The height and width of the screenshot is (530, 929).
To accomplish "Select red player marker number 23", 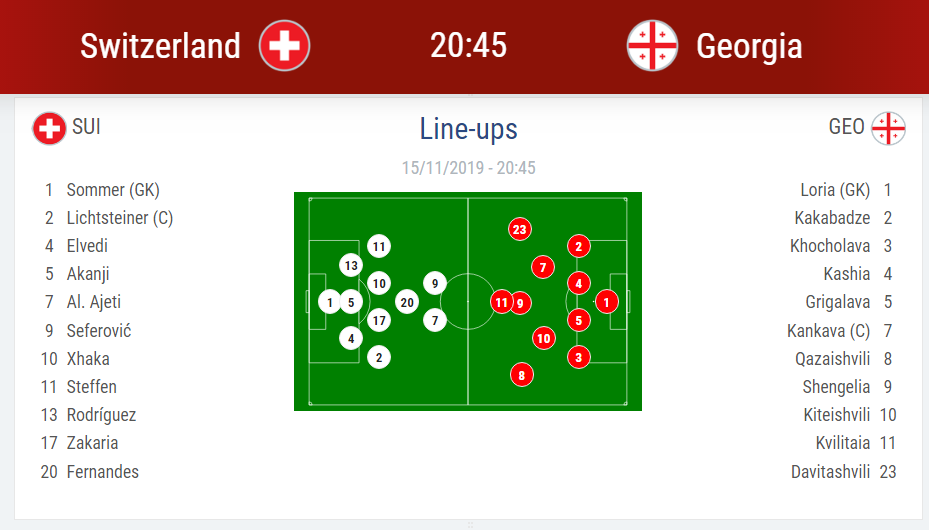I will tap(520, 229).
